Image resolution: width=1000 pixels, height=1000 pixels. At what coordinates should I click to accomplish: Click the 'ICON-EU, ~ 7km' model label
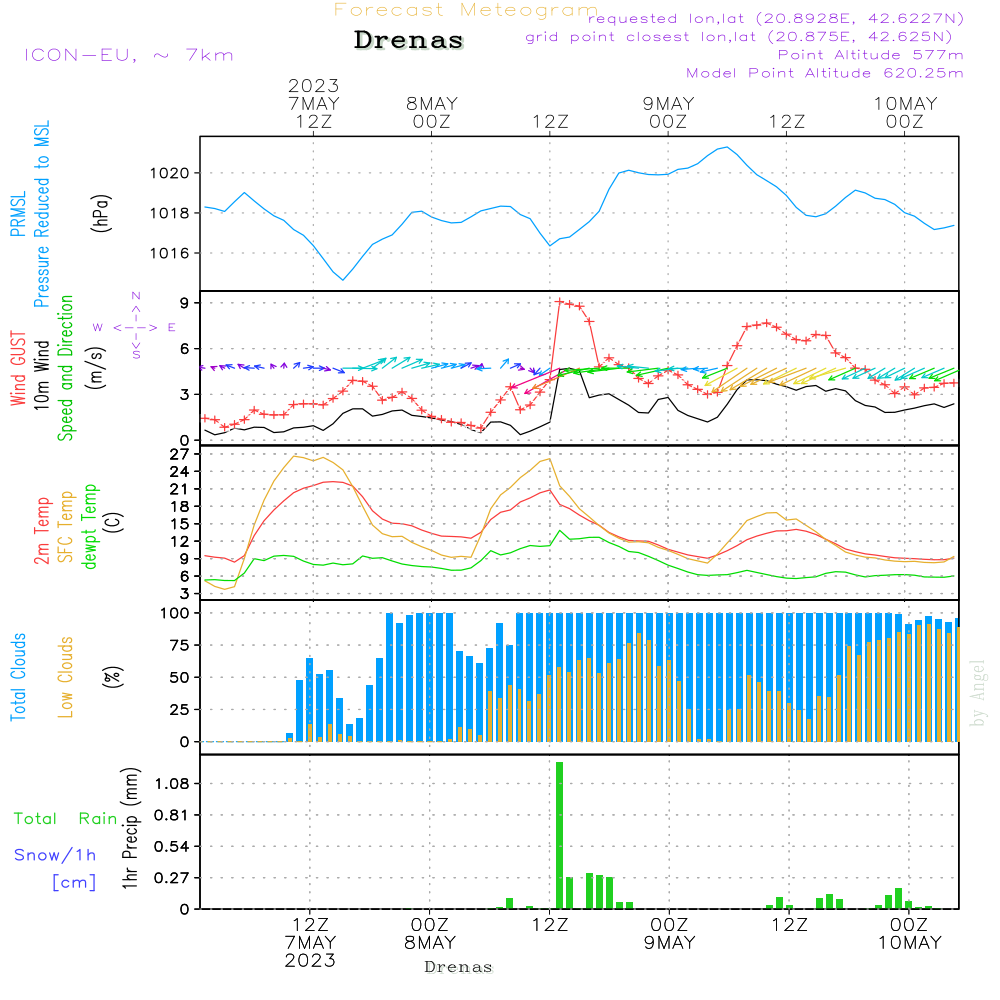(129, 55)
